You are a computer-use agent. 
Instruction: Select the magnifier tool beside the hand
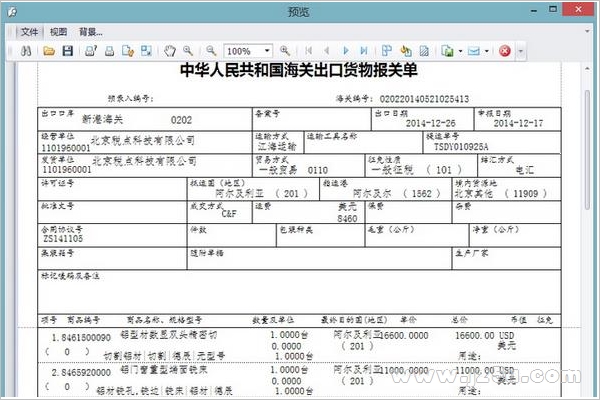188,51
